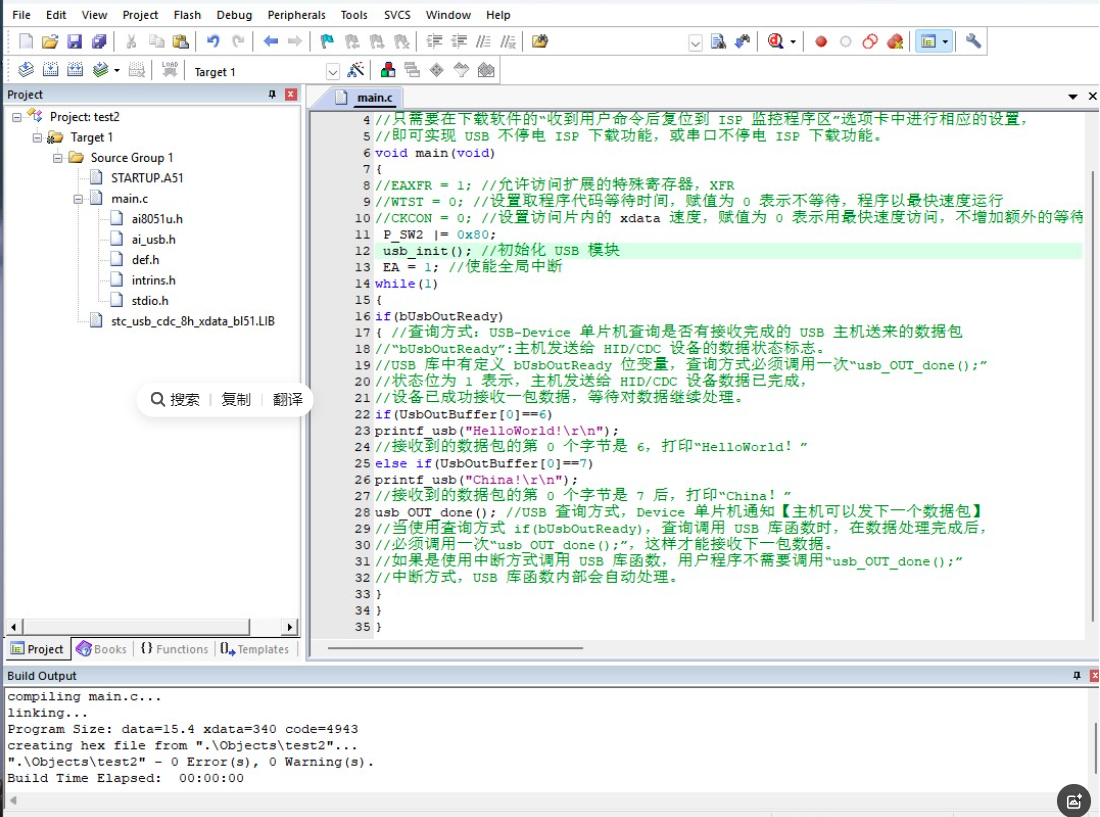1100x817 pixels.
Task: Switch to the Books tab
Action: click(x=102, y=649)
